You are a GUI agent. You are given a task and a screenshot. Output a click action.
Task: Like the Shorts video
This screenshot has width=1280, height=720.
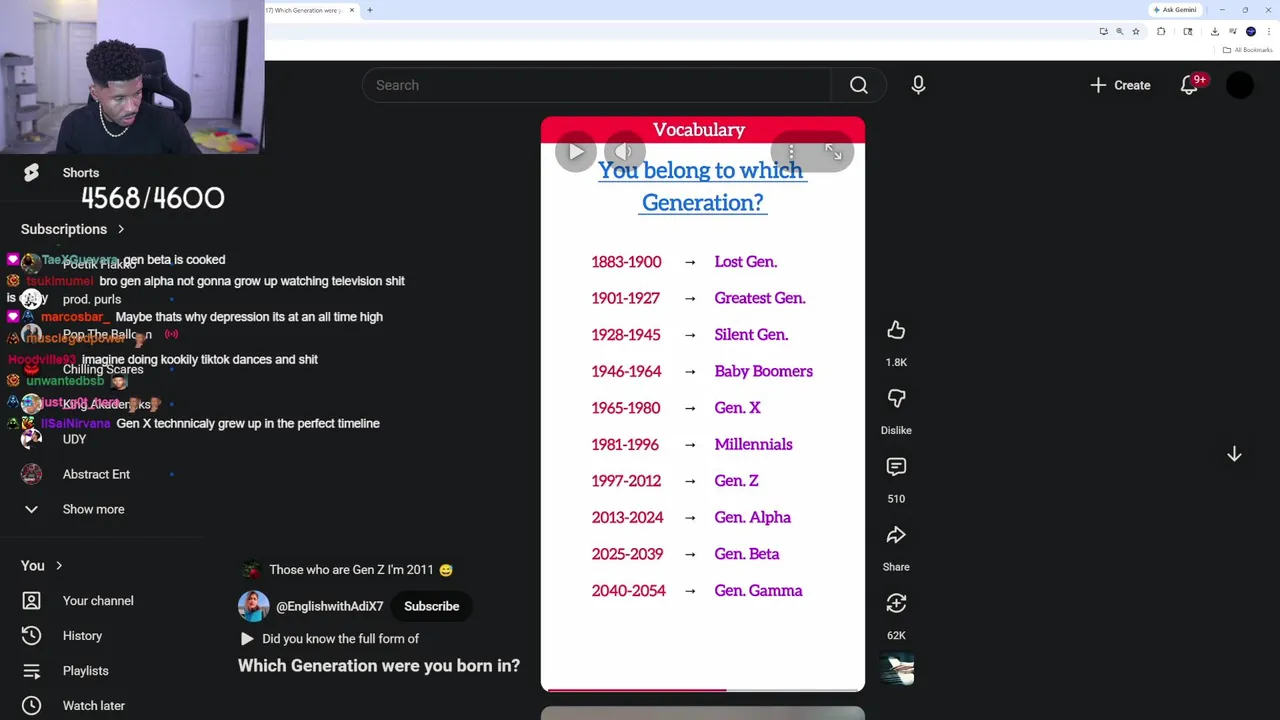(896, 330)
